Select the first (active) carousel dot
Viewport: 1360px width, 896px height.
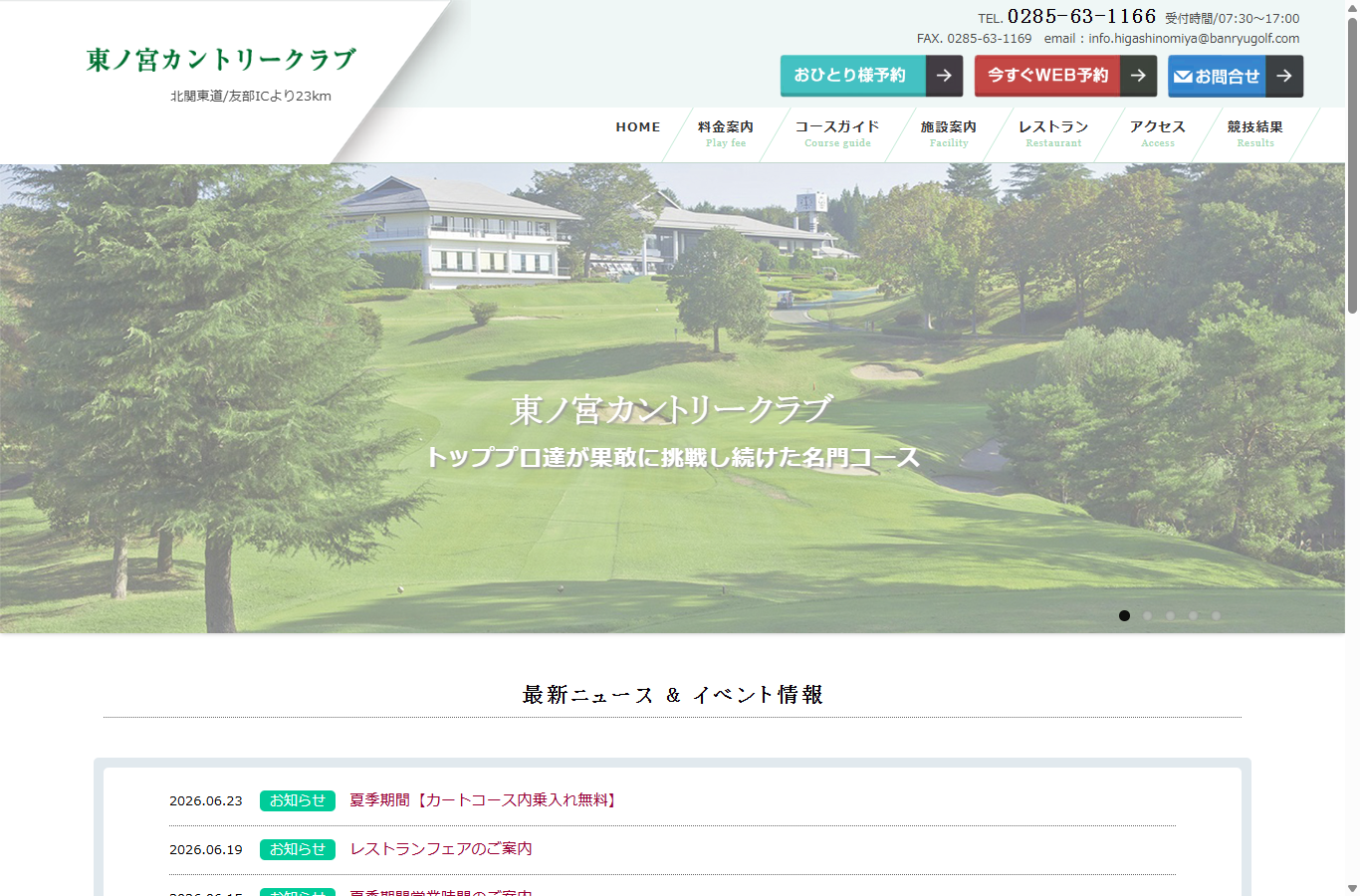click(1124, 615)
